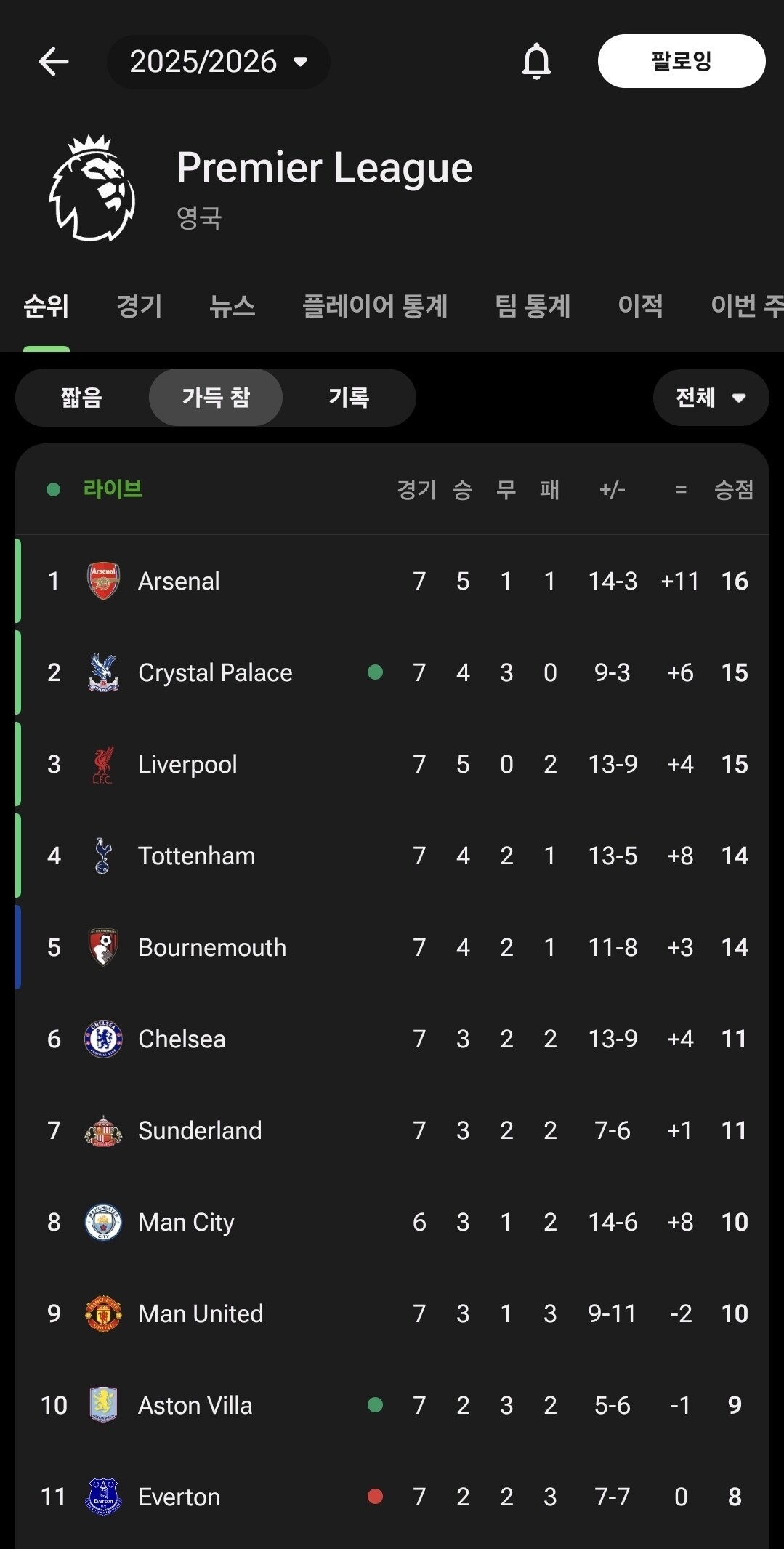This screenshot has height=1549, width=784.
Task: Tap the Liverpool club crest
Action: pos(103,764)
